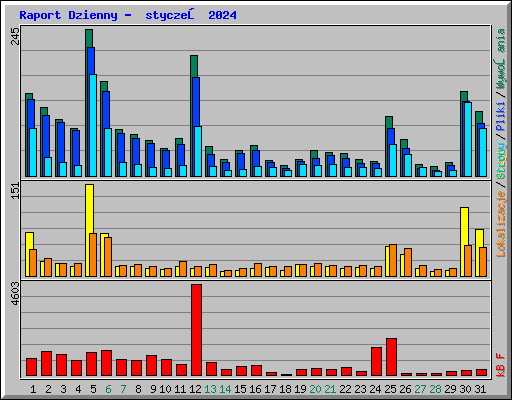Image resolution: width=512 pixels, height=400 pixels.
Task: Click day label 1 on x-axis
Action: tap(33, 389)
